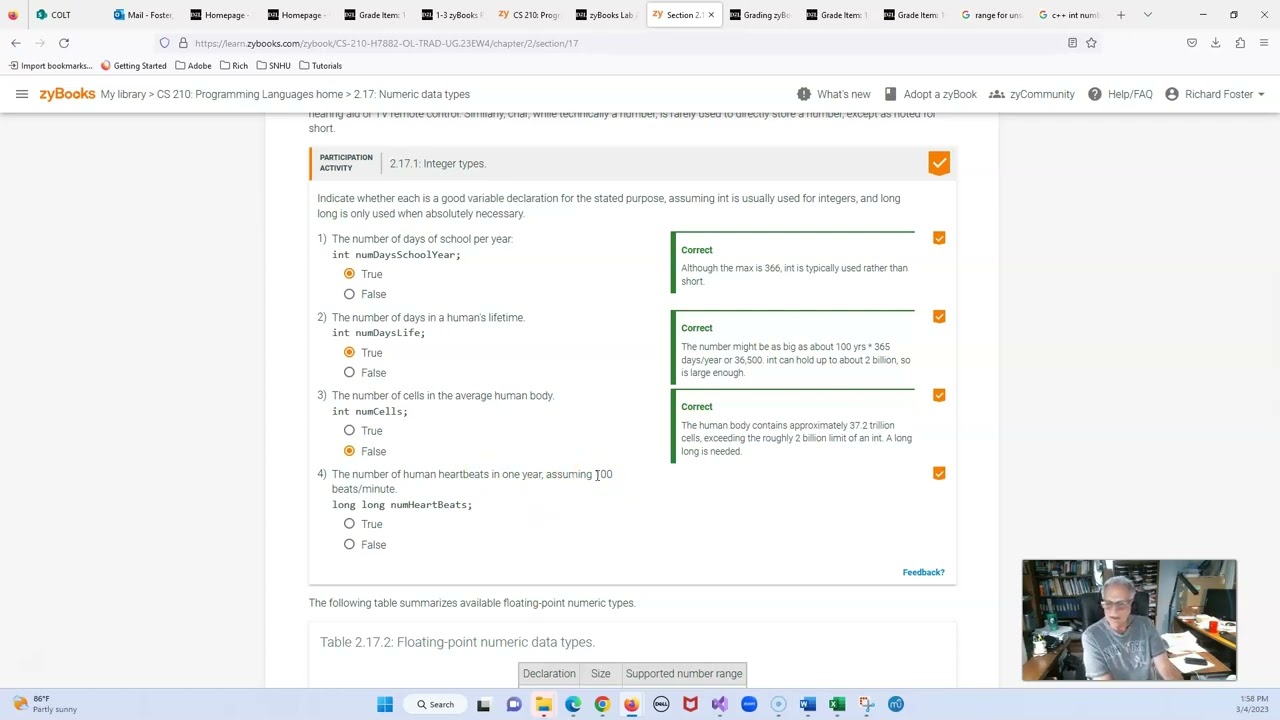Click the Feedback? link

[x=923, y=572]
